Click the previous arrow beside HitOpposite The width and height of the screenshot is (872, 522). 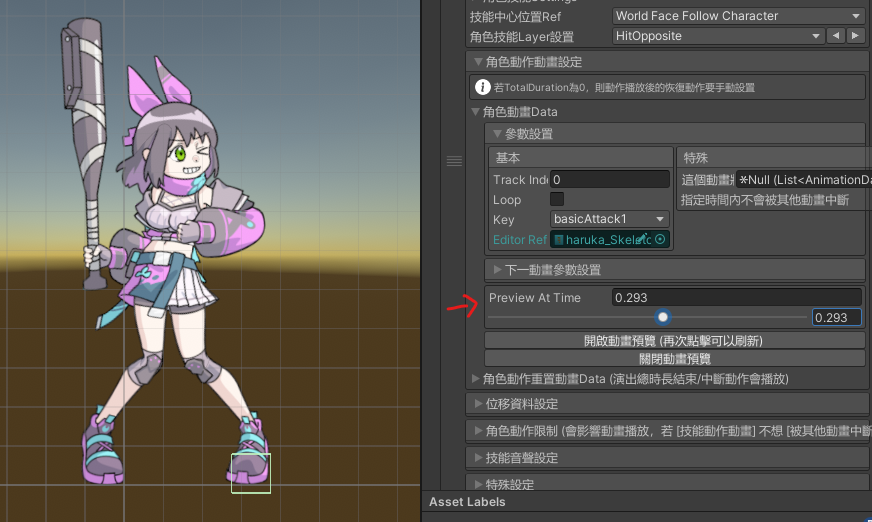836,36
